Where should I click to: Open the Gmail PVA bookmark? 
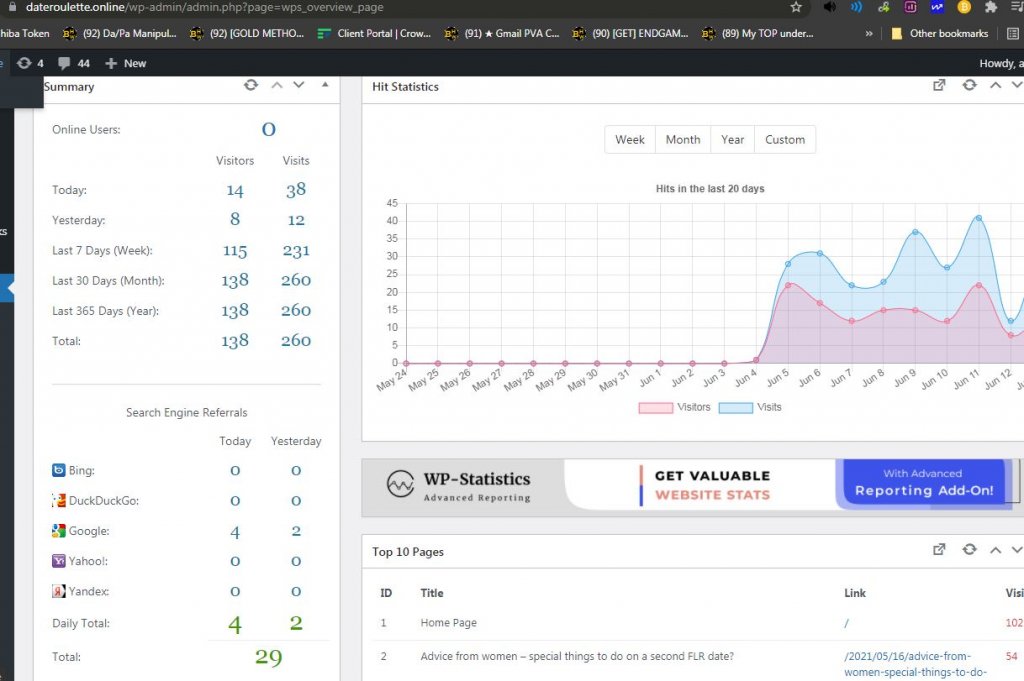click(502, 33)
